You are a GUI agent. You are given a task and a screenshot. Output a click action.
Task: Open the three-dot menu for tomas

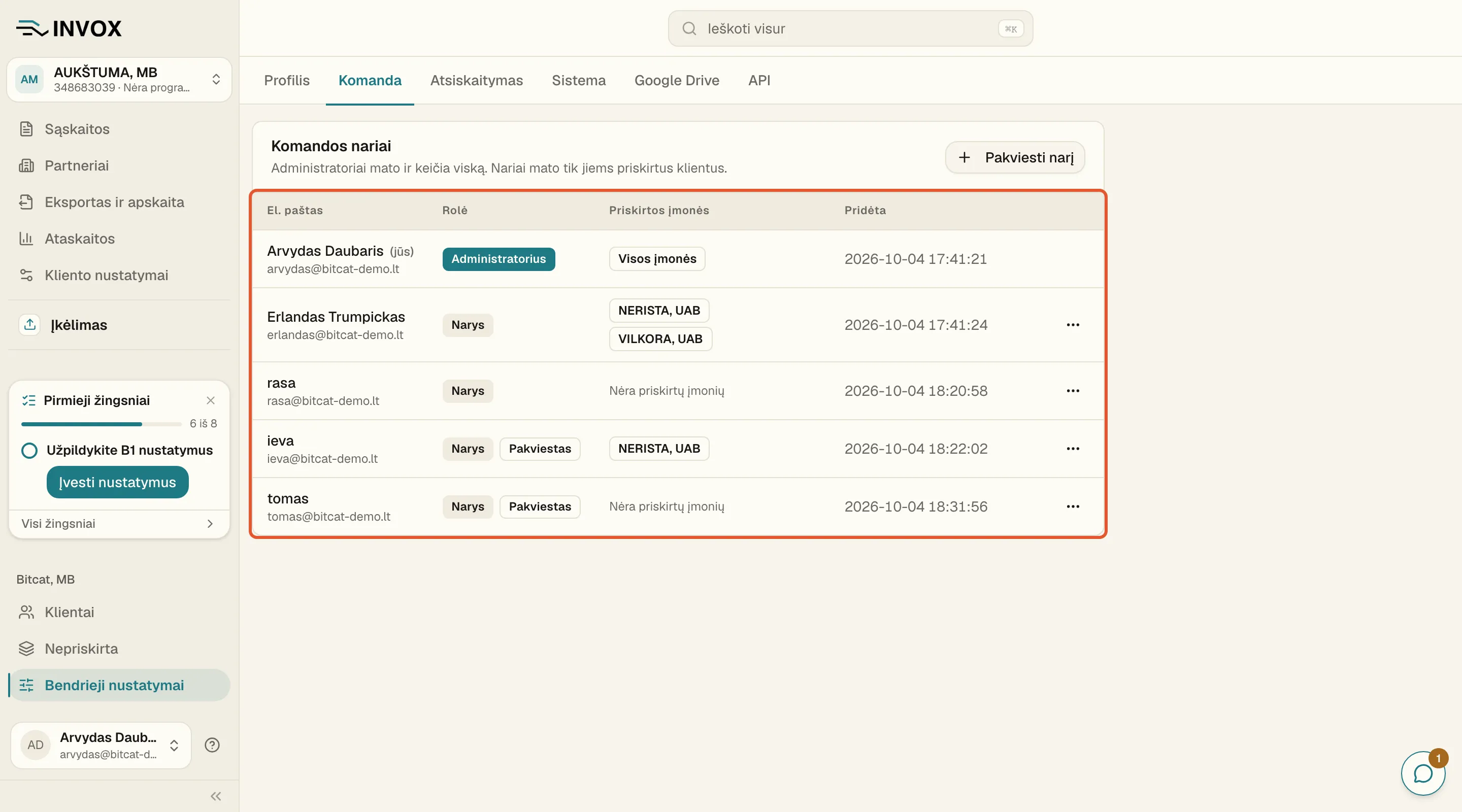coord(1073,506)
